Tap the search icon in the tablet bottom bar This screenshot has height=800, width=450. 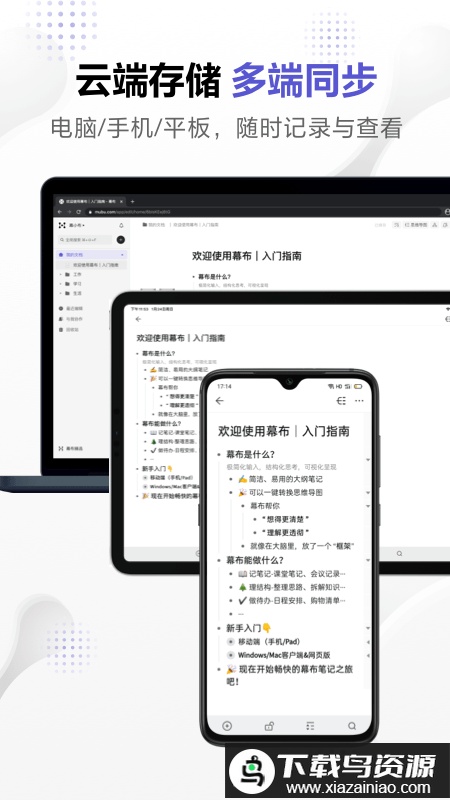coord(399,554)
